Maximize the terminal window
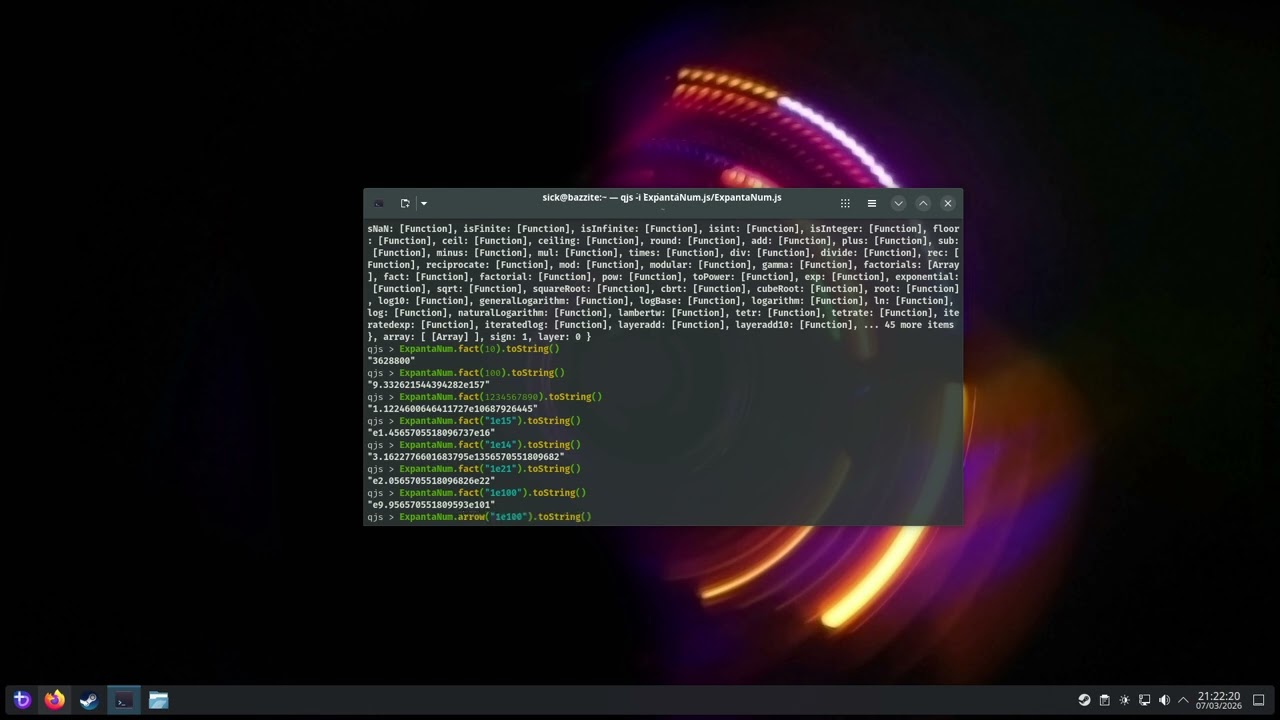 click(x=923, y=203)
